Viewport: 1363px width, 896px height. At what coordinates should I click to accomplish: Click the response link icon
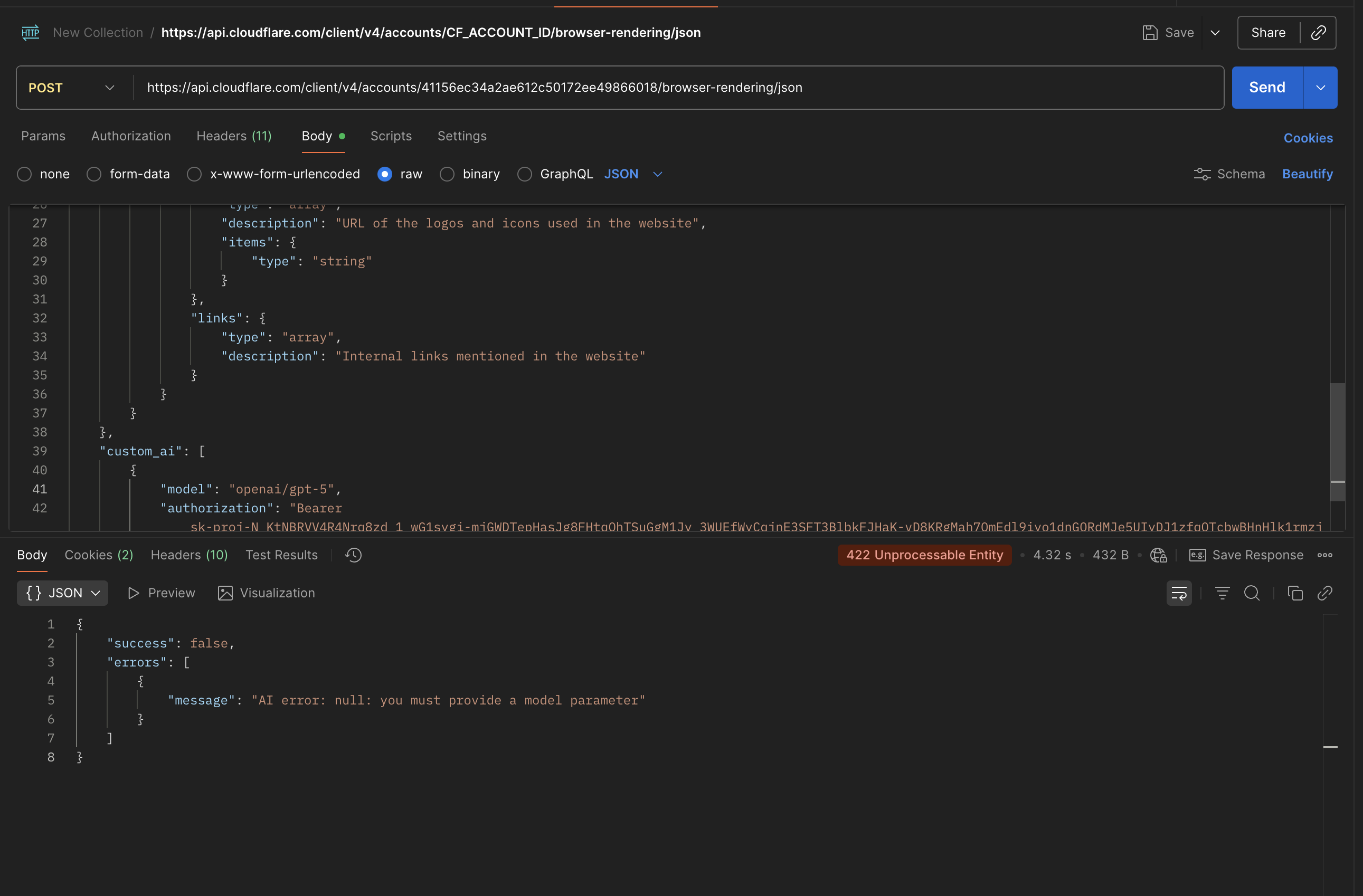coord(1324,593)
